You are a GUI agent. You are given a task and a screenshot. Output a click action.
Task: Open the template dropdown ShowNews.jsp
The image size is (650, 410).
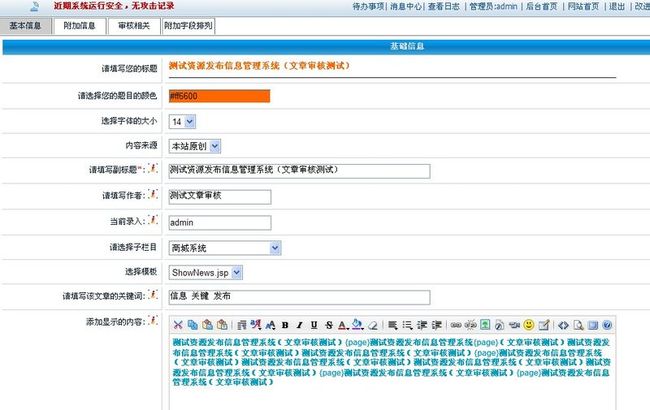206,272
